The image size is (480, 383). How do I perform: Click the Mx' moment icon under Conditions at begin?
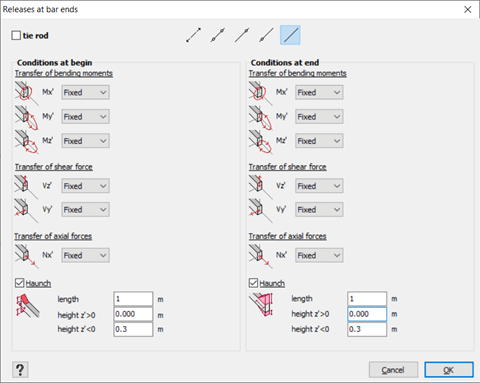[x=26, y=93]
